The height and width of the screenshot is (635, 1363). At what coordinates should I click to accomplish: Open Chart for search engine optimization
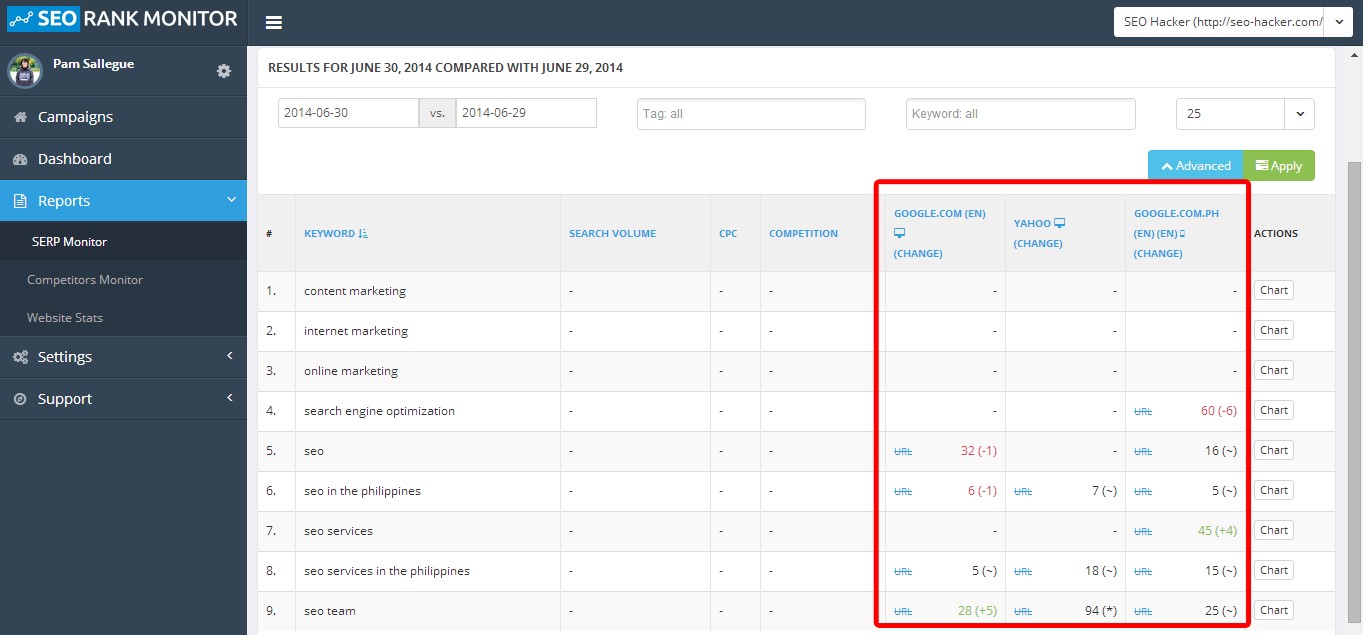coord(1273,410)
